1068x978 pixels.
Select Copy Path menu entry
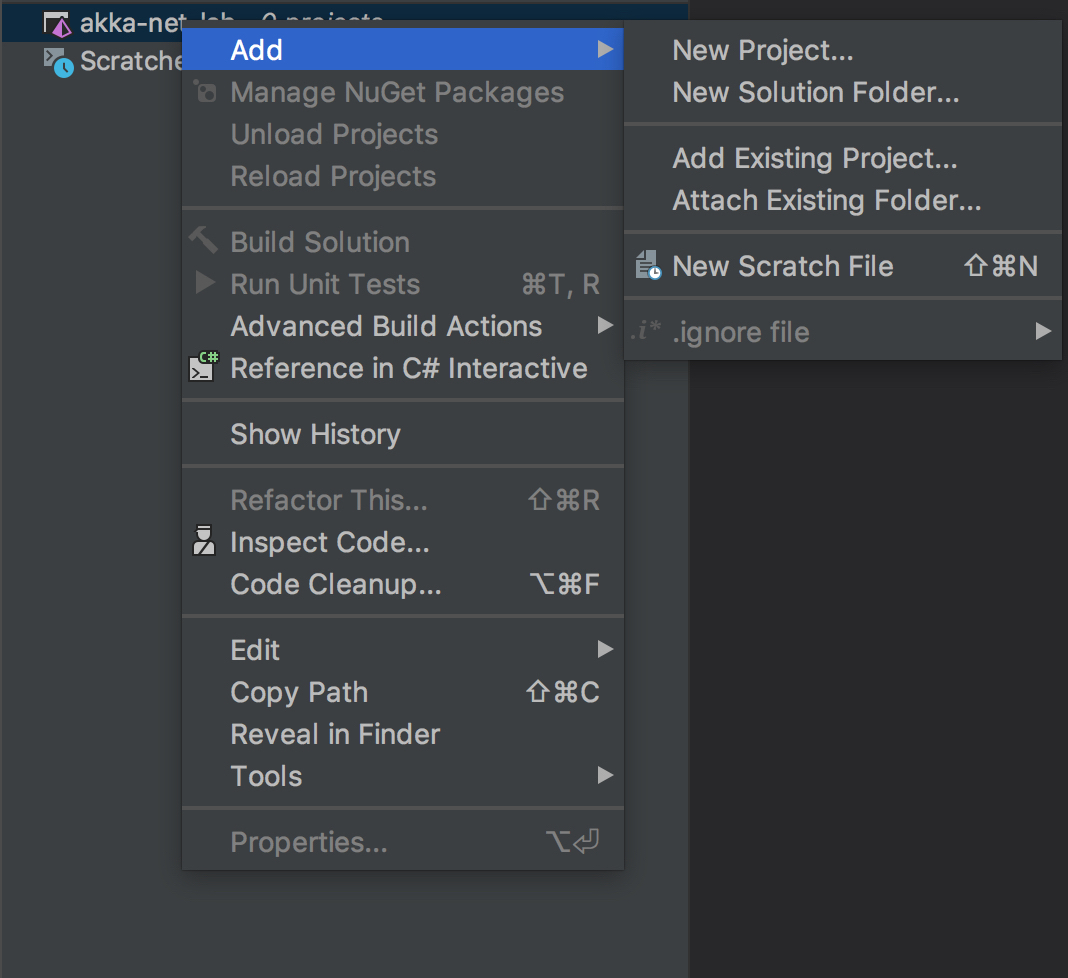click(299, 692)
